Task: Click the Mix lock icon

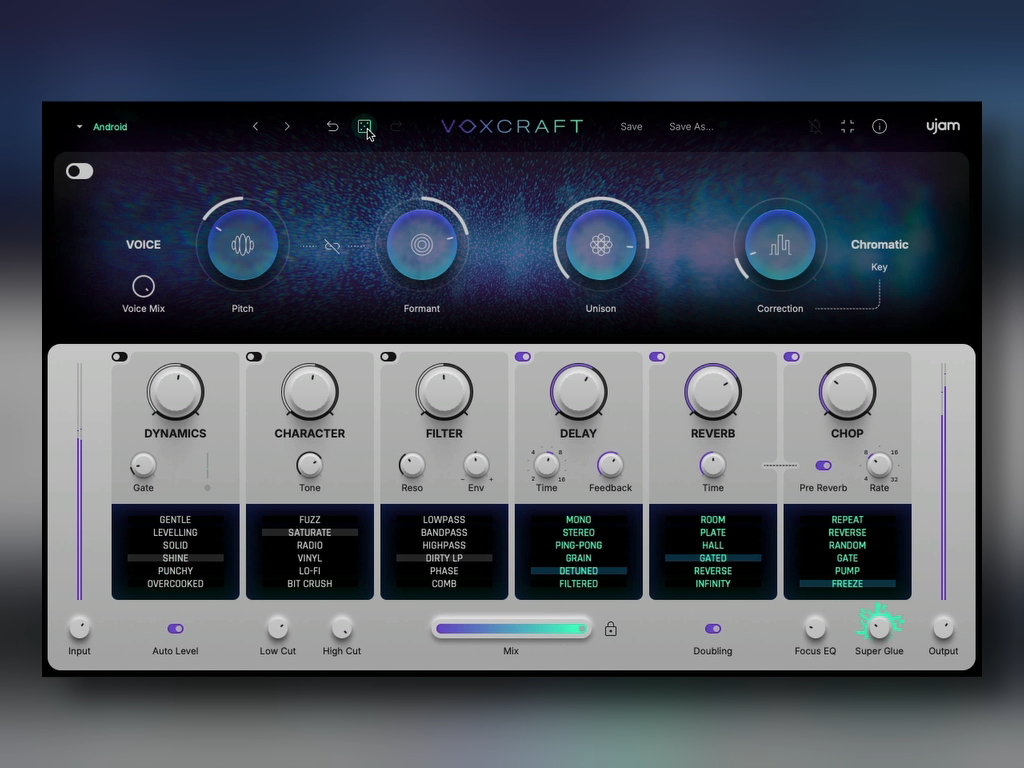Action: pyautogui.click(x=611, y=629)
